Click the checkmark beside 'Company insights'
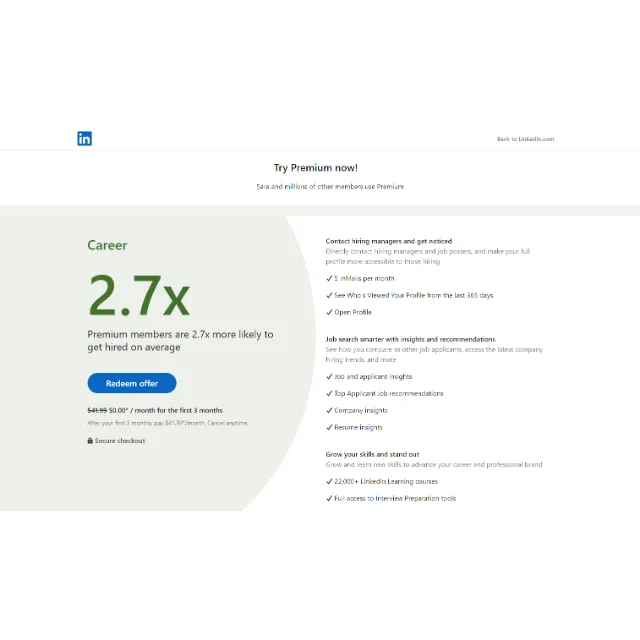 coord(329,410)
